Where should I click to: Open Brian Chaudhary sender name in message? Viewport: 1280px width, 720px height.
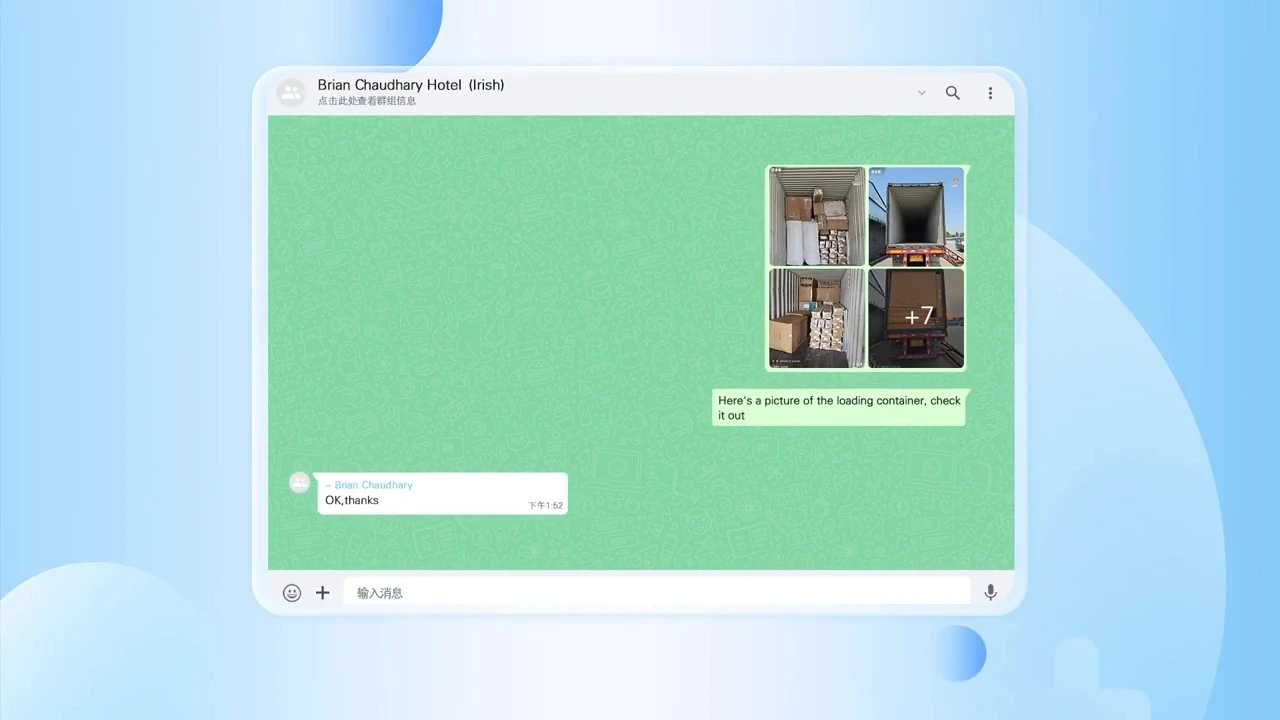click(x=369, y=485)
